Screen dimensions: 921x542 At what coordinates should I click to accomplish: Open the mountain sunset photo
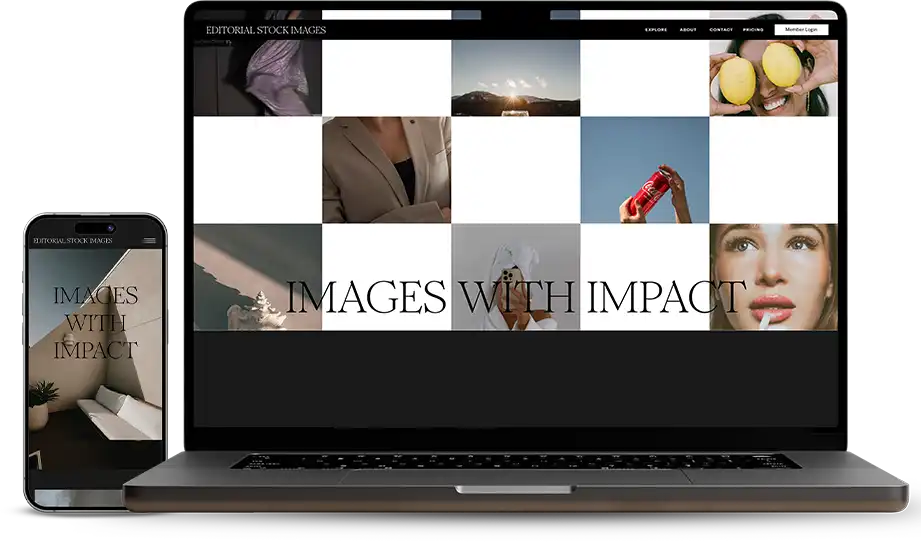tap(515, 78)
